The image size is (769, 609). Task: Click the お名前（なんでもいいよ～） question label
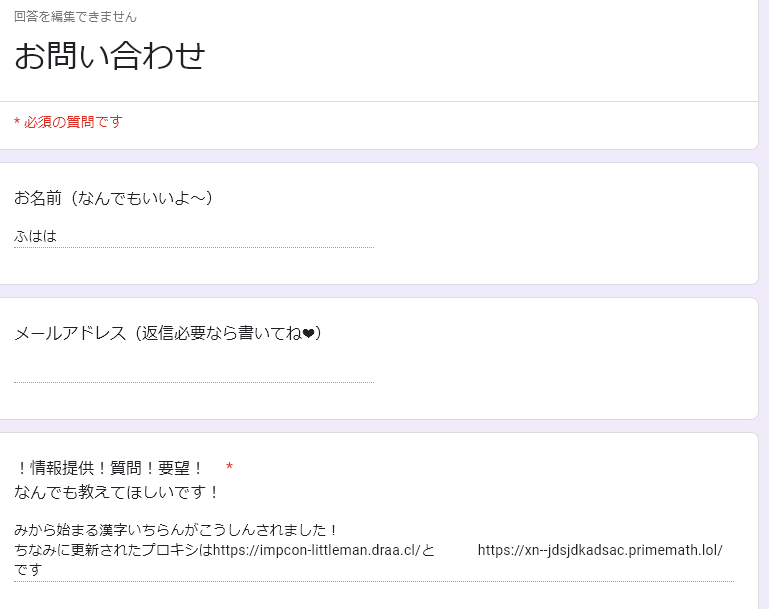[113, 198]
